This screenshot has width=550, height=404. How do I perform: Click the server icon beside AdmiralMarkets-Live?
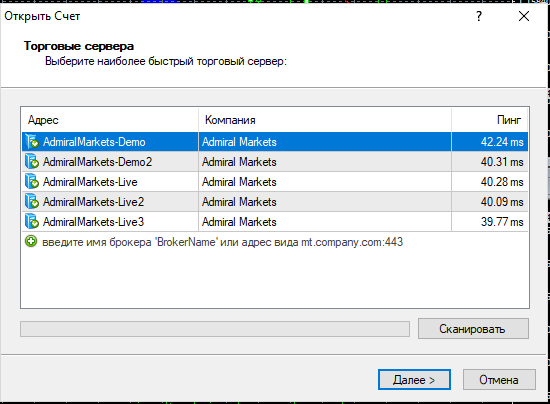click(x=32, y=182)
